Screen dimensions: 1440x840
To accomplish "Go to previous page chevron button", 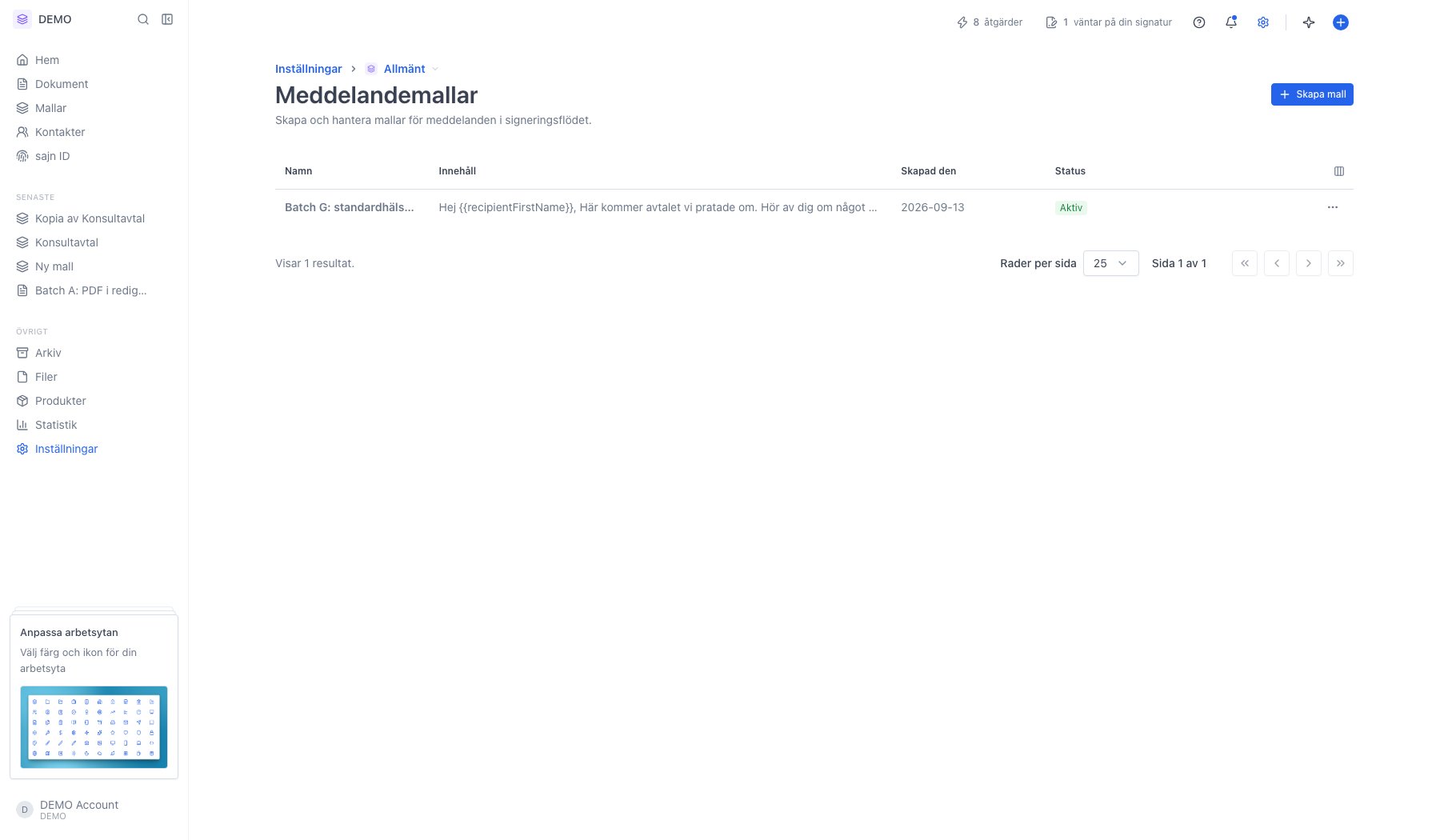I will 1277,263.
